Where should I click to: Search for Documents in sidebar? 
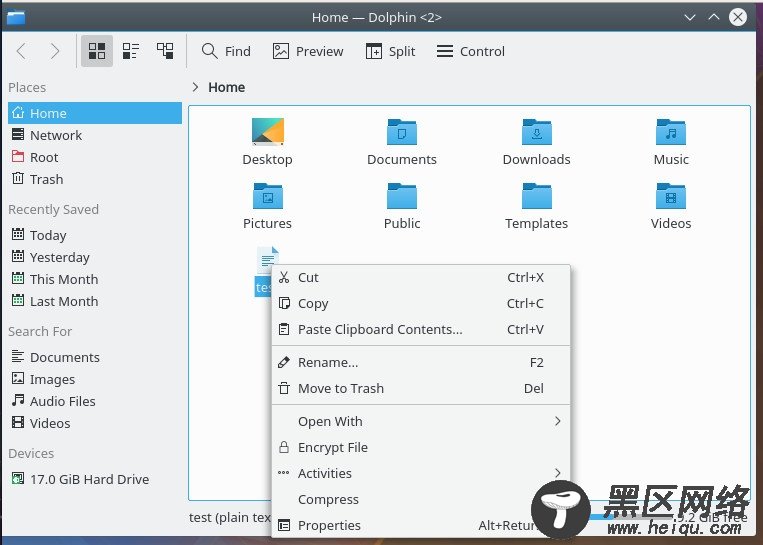(95, 357)
